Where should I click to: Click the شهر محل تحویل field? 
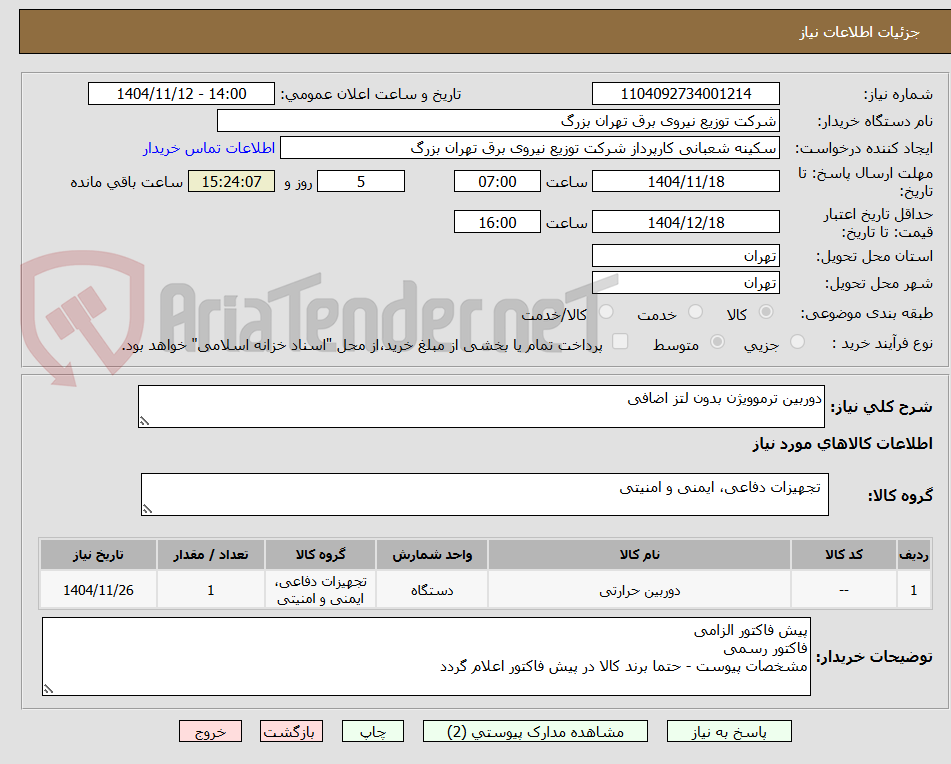[x=685, y=283]
